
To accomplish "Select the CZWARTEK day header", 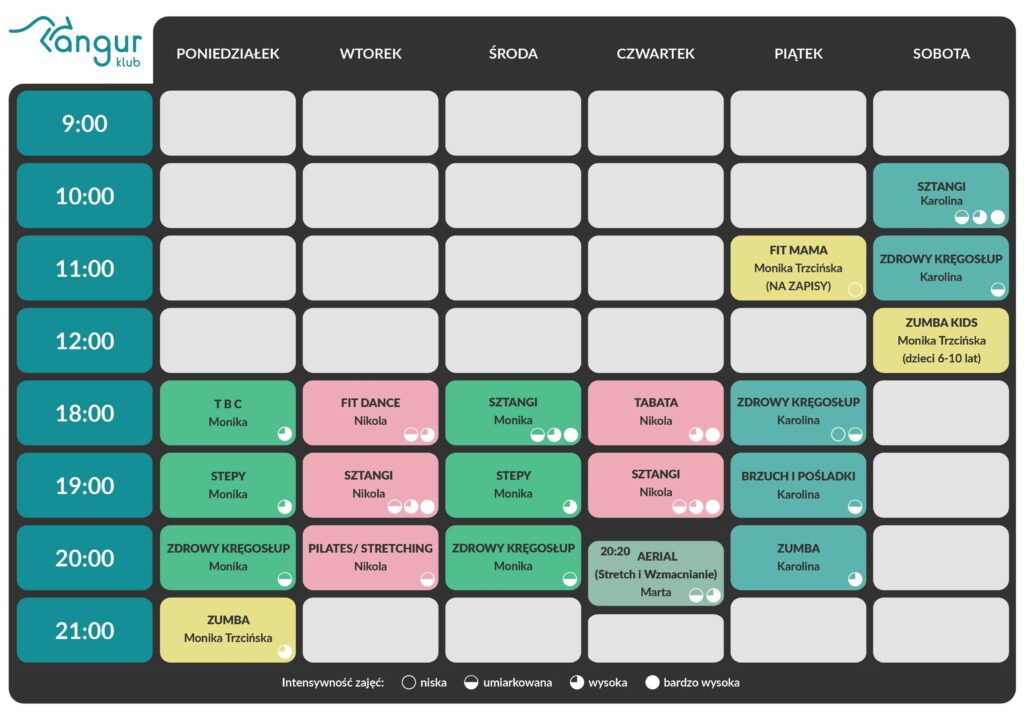I will pos(656,54).
